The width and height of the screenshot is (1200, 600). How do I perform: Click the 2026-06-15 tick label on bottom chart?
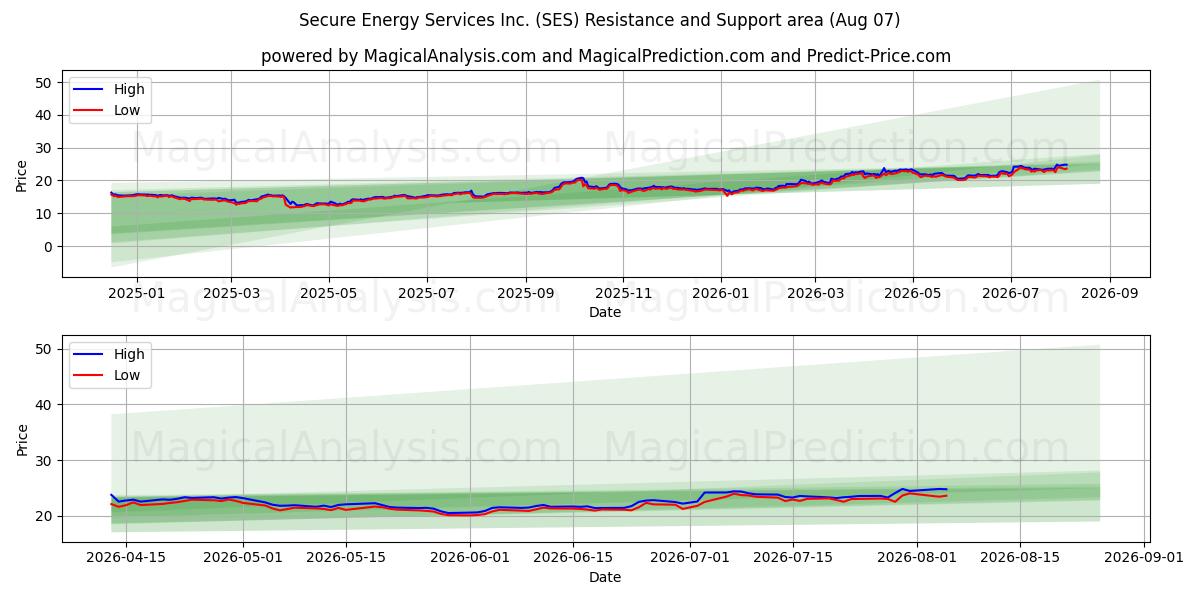tap(572, 558)
